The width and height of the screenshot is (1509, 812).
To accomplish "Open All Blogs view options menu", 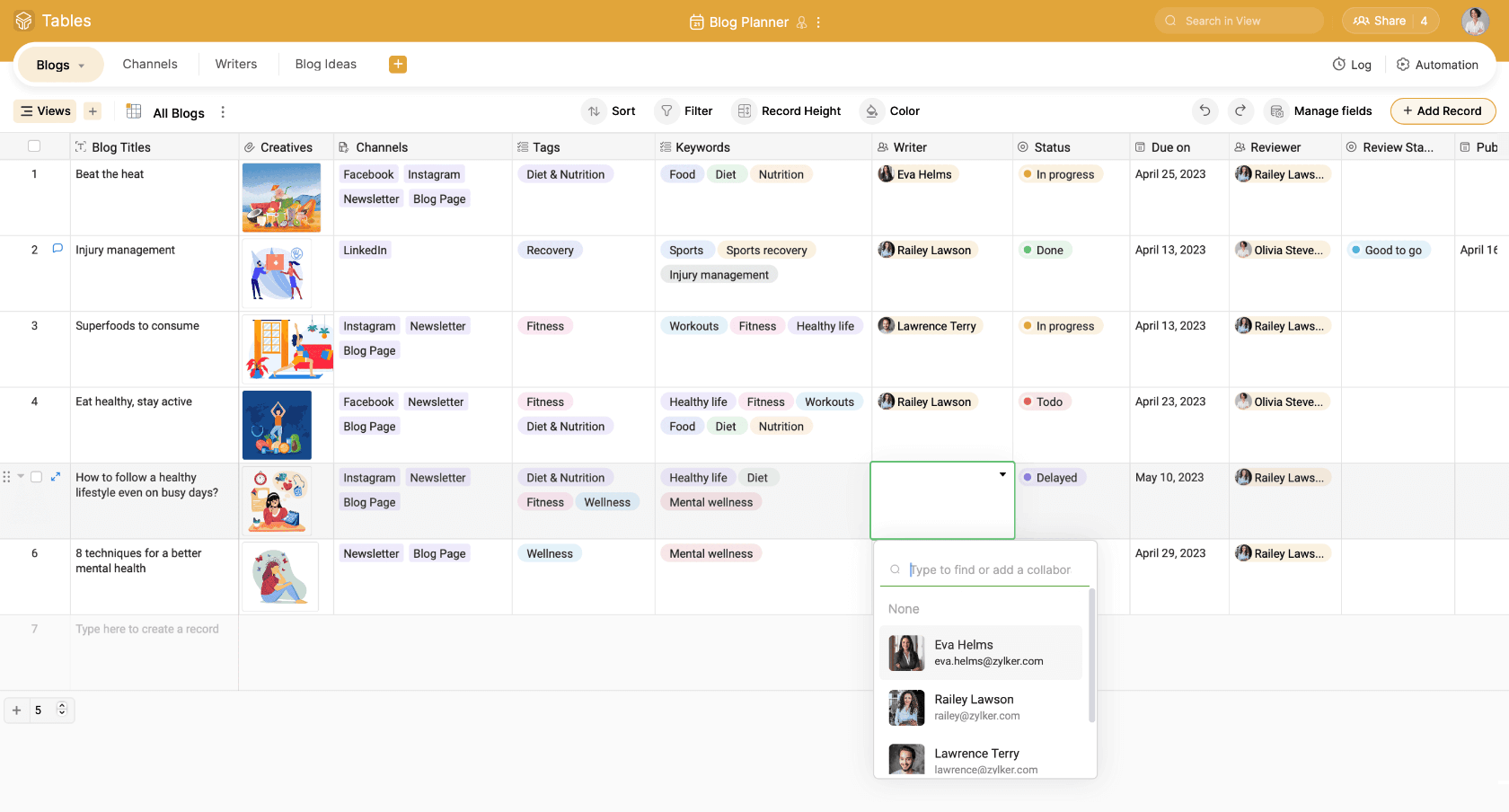I will coord(223,112).
